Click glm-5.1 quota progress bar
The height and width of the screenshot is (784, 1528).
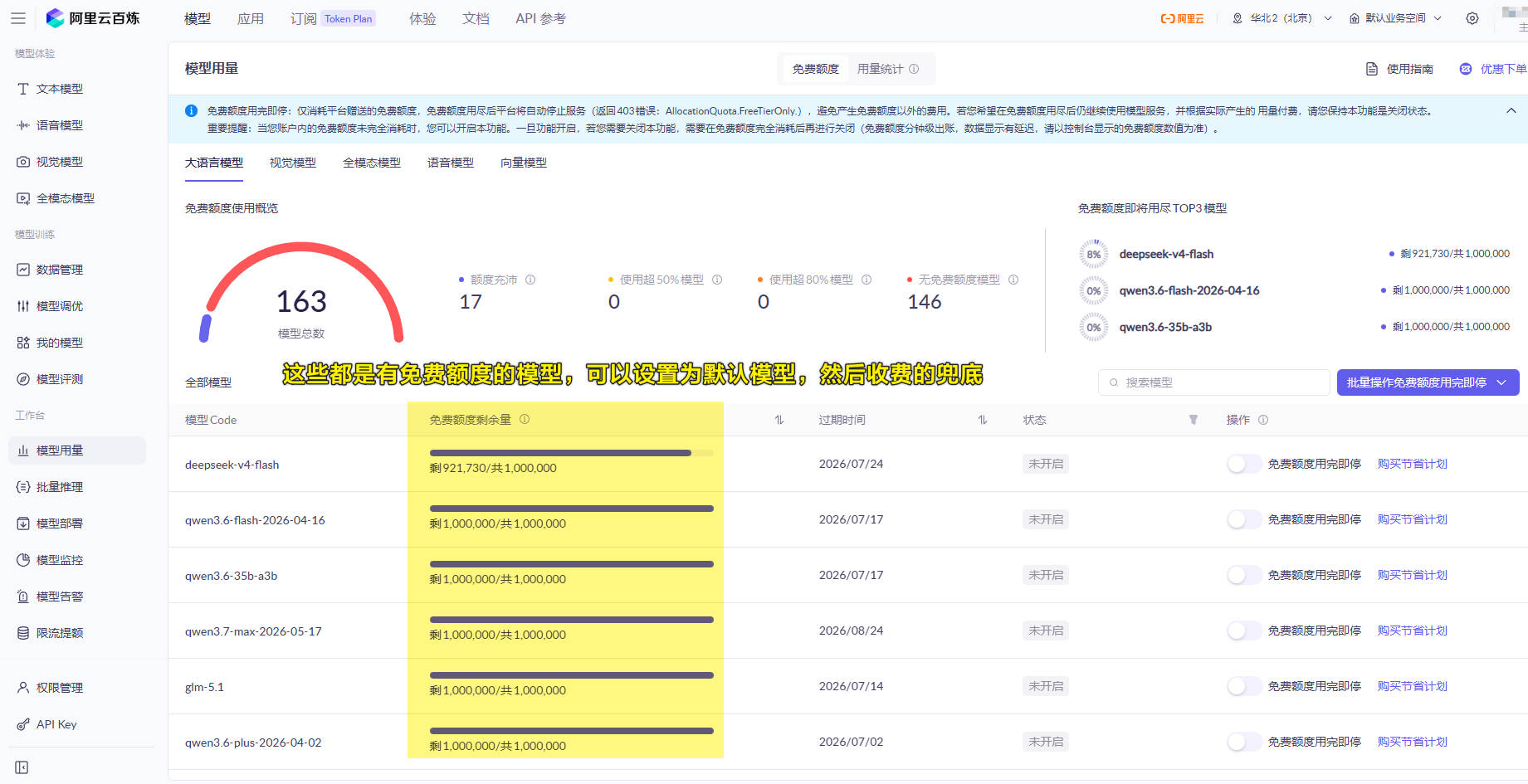[571, 675]
